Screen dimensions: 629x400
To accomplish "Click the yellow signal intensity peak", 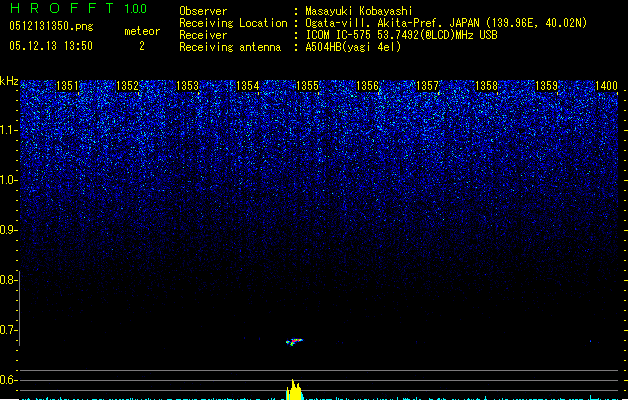I will (x=294, y=390).
